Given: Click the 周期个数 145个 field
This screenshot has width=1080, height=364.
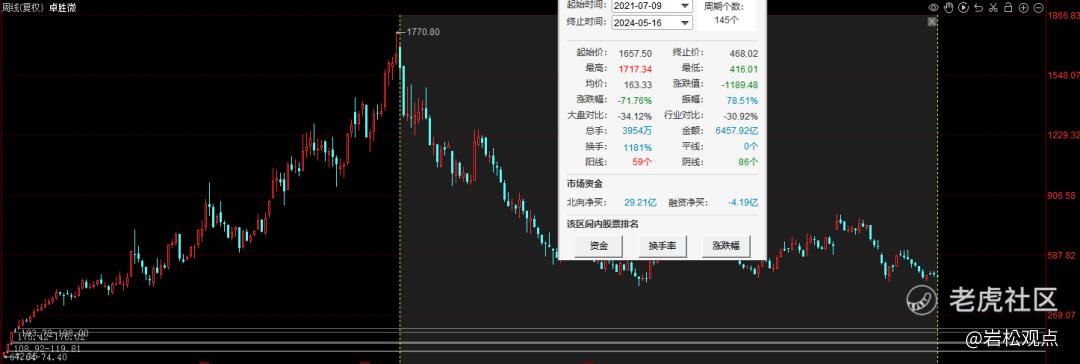Looking at the screenshot, I should coord(726,14).
